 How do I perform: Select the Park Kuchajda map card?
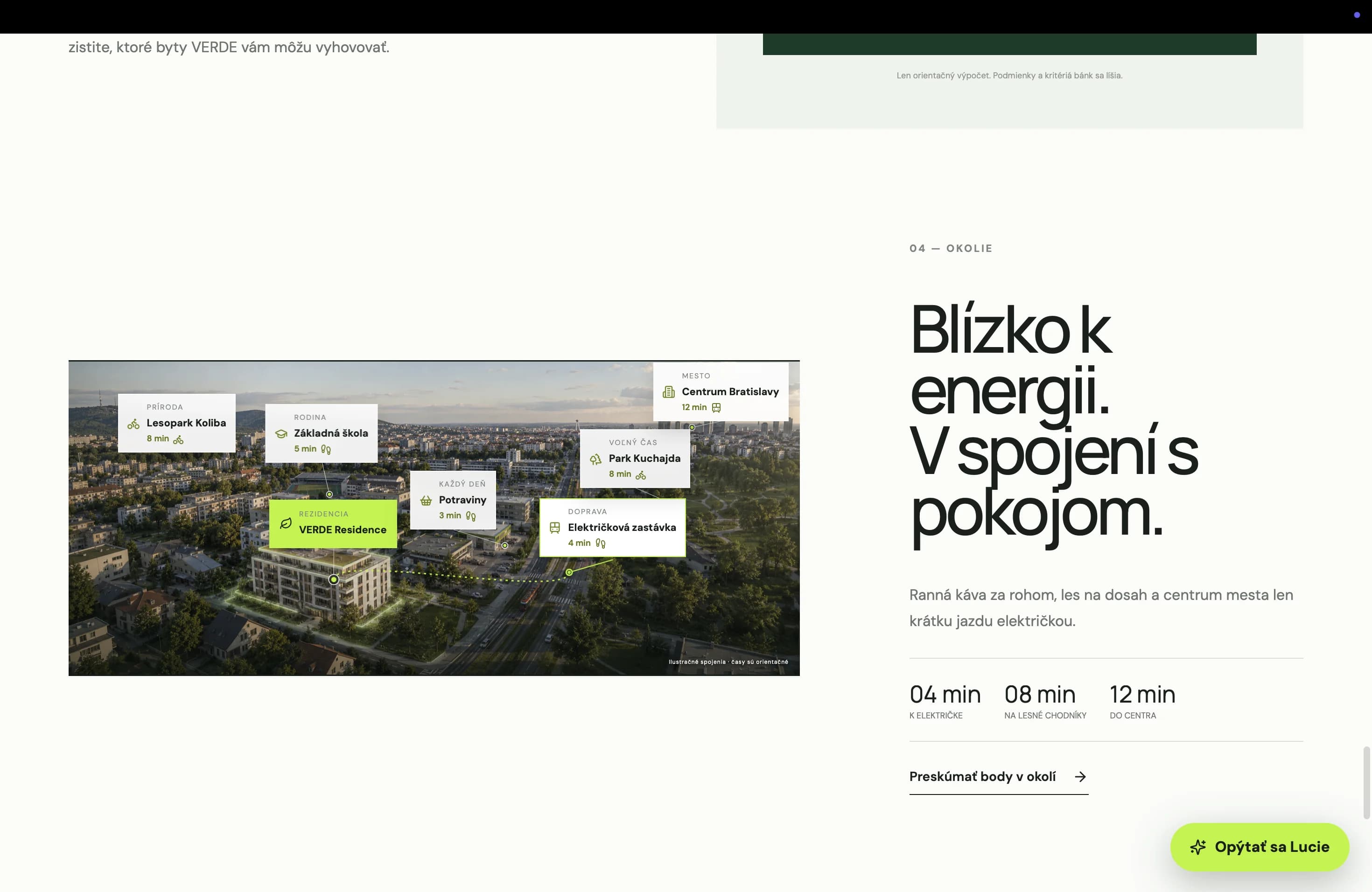click(635, 459)
